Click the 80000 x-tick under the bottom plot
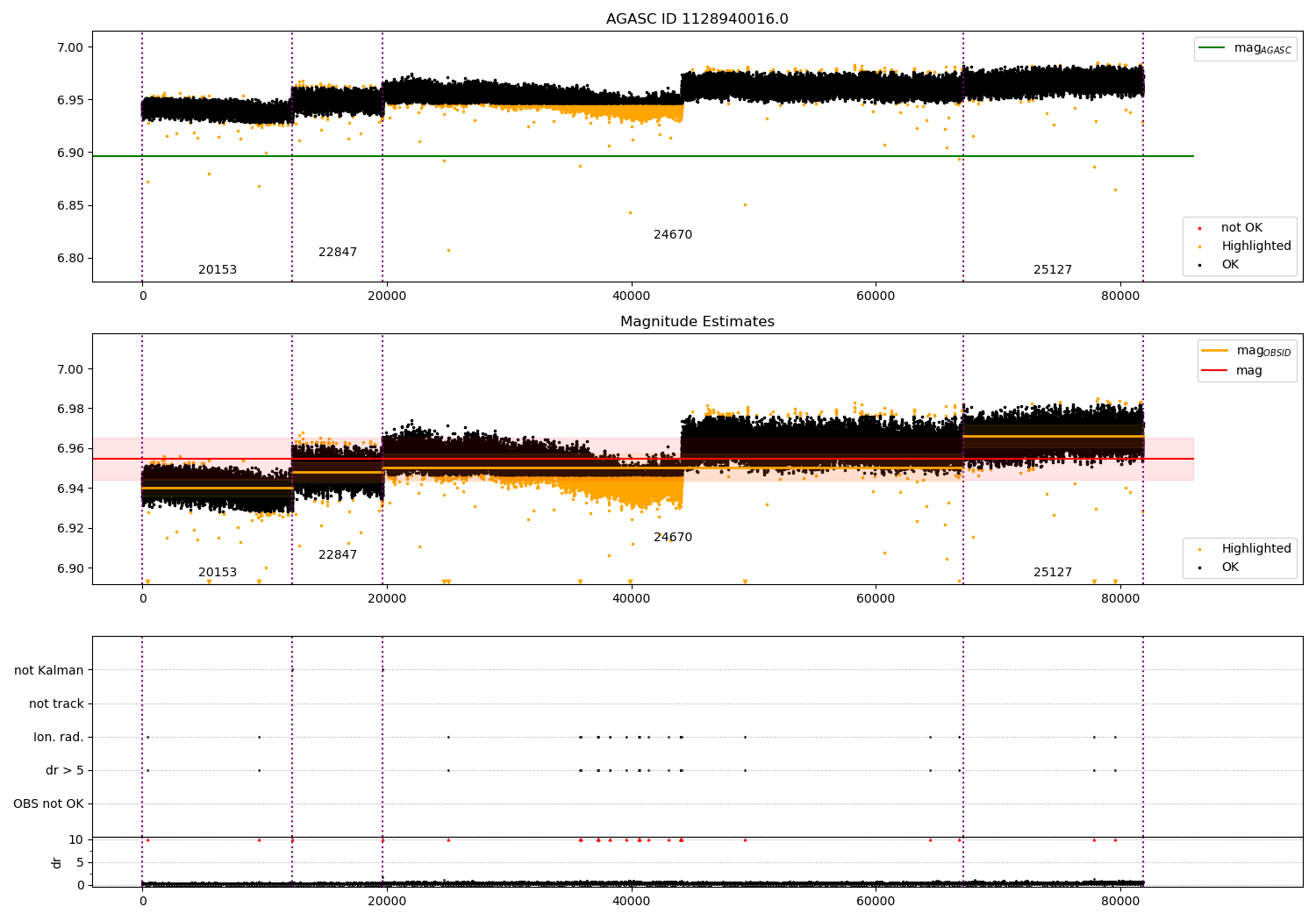This screenshot has width=1316, height=921. (1120, 901)
